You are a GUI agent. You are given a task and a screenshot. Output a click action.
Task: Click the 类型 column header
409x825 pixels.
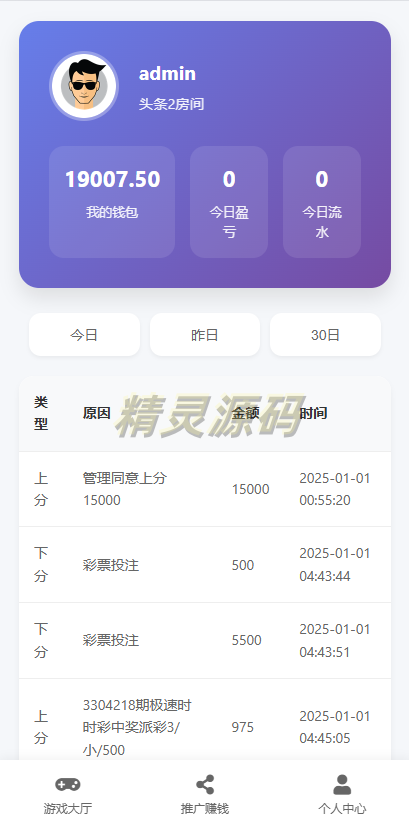[41, 414]
